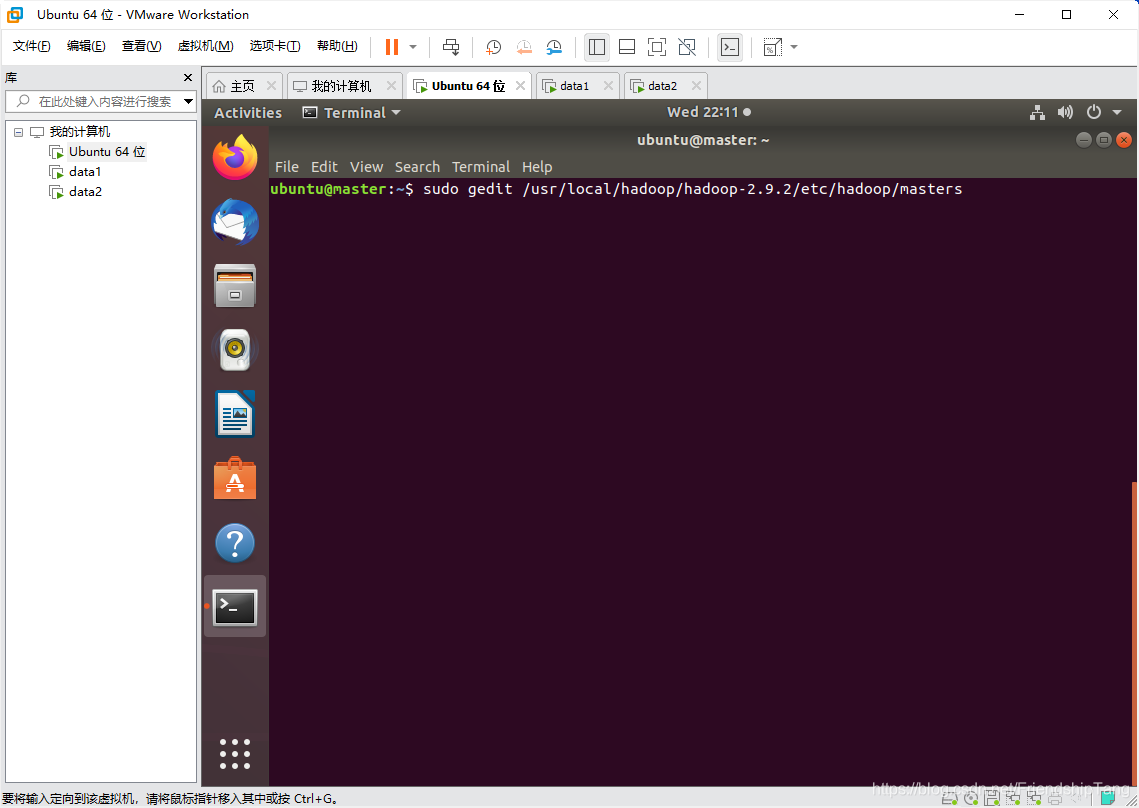Click the sudo gedit command line text
This screenshot has height=808, width=1139.
pos(692,189)
